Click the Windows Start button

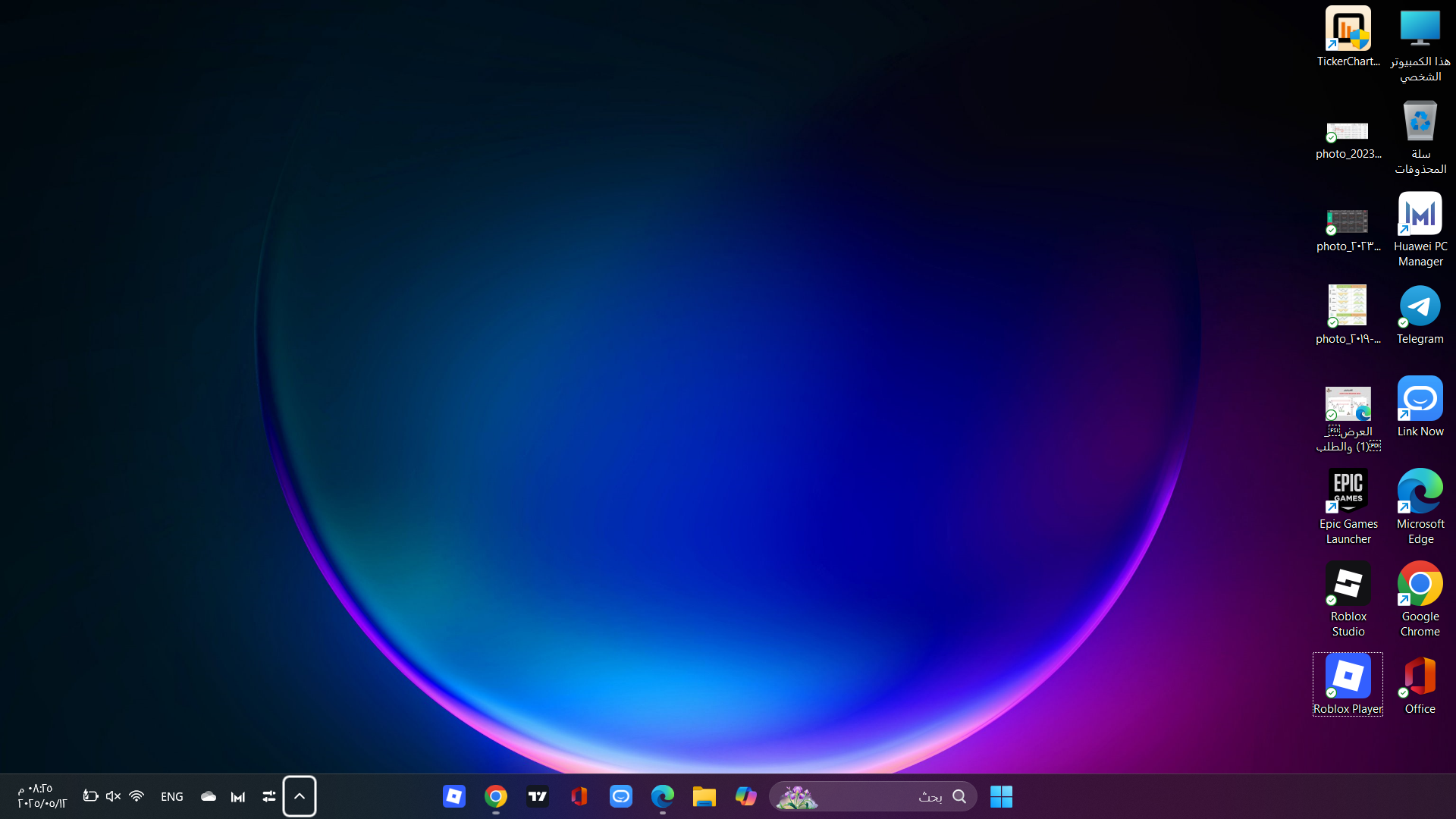(1001, 796)
